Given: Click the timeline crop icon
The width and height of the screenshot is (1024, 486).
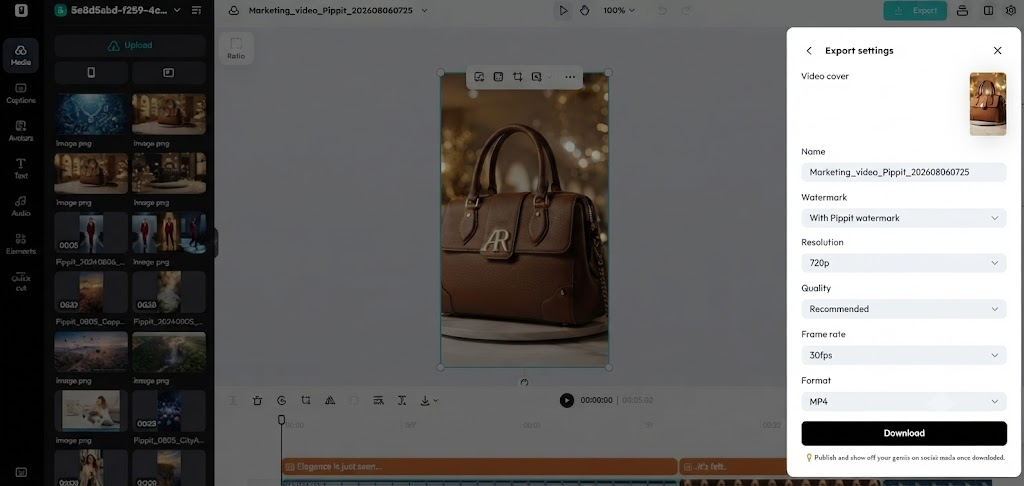Looking at the screenshot, I should click(x=306, y=400).
